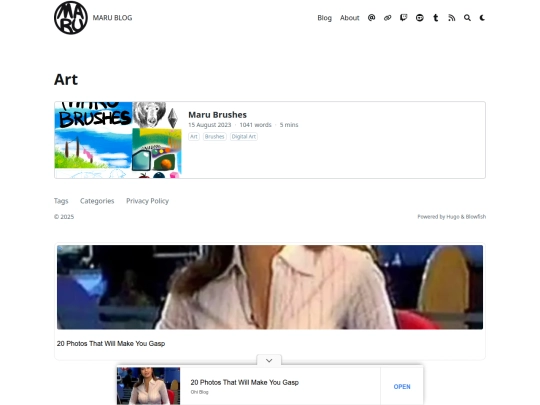This screenshot has height=405, width=540.
Task: Open the About menu item
Action: click(350, 18)
